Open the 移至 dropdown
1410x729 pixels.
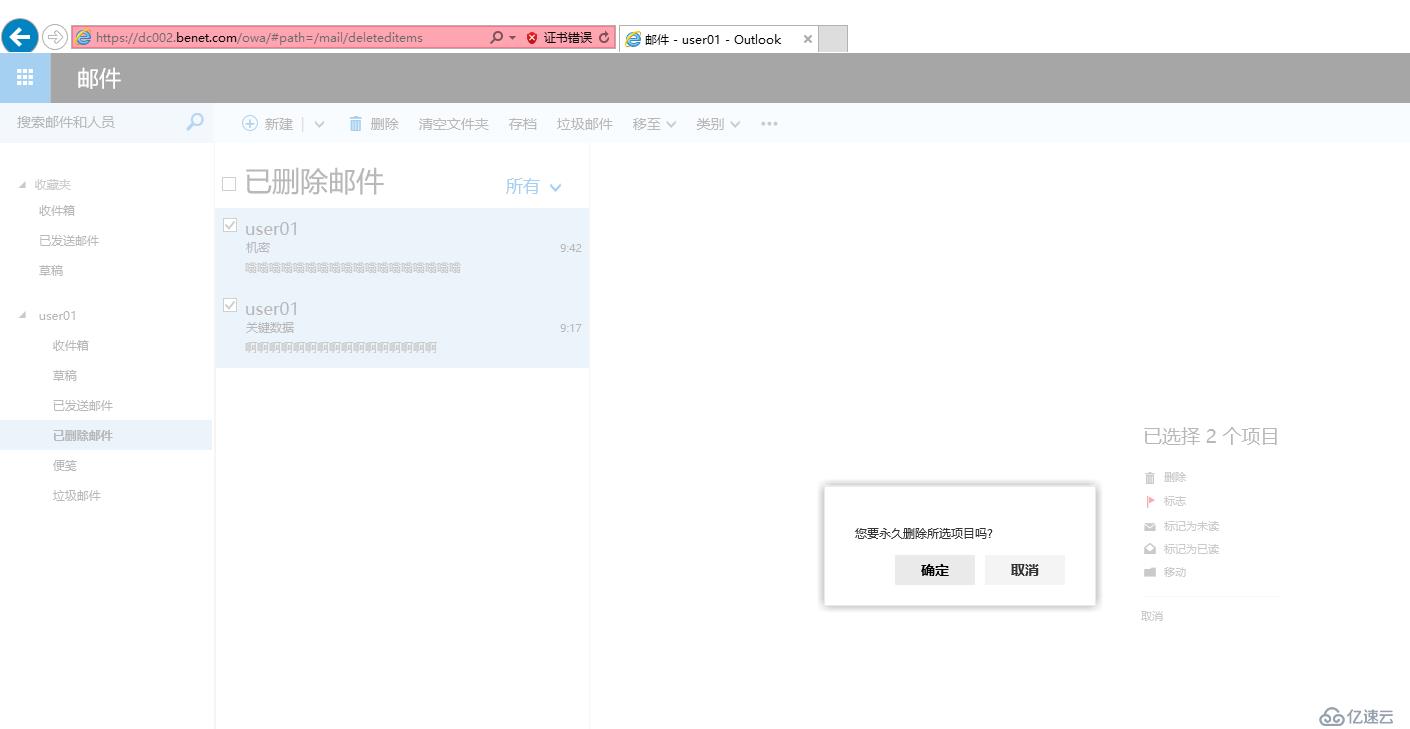click(x=654, y=124)
